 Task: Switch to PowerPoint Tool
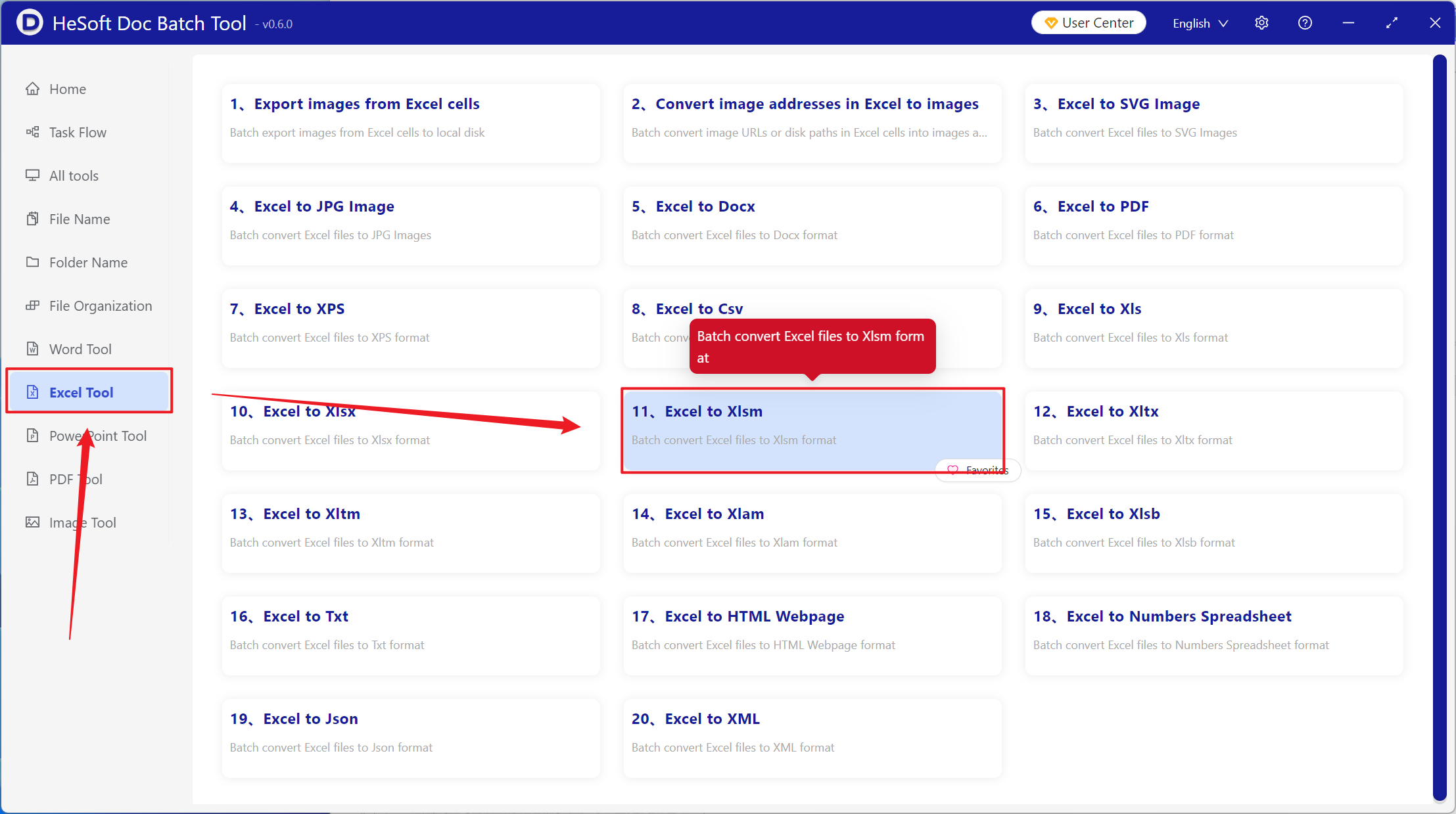pos(89,436)
